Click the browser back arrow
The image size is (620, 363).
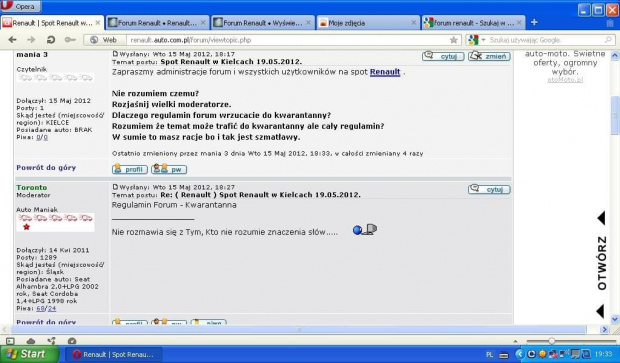click(12, 40)
